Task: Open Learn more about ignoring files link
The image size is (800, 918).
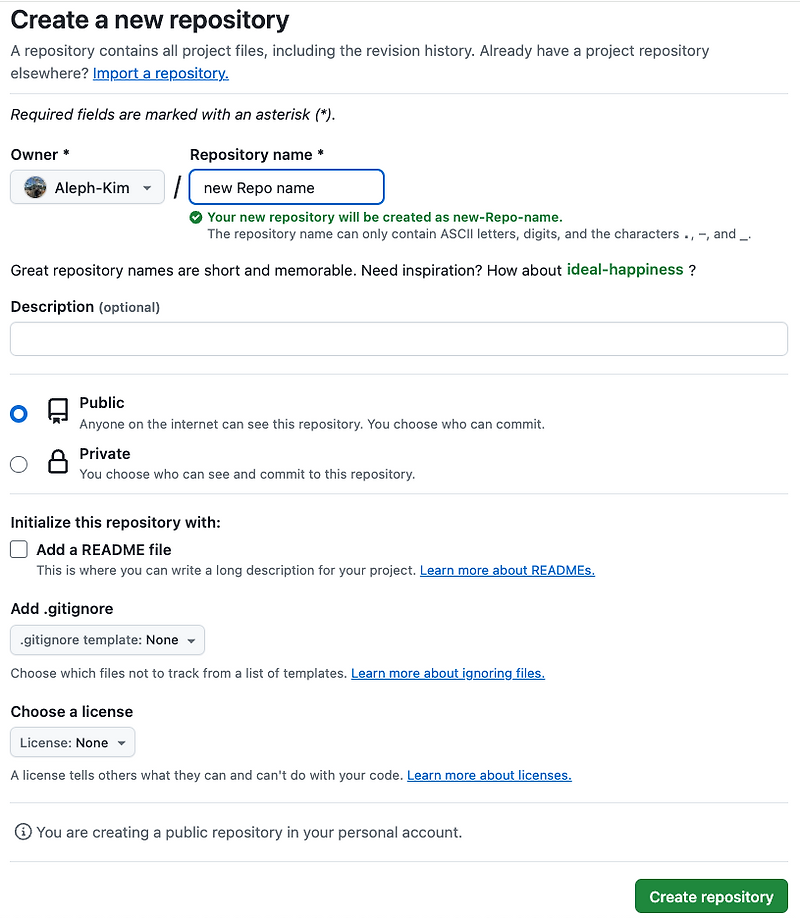Action: [x=447, y=673]
